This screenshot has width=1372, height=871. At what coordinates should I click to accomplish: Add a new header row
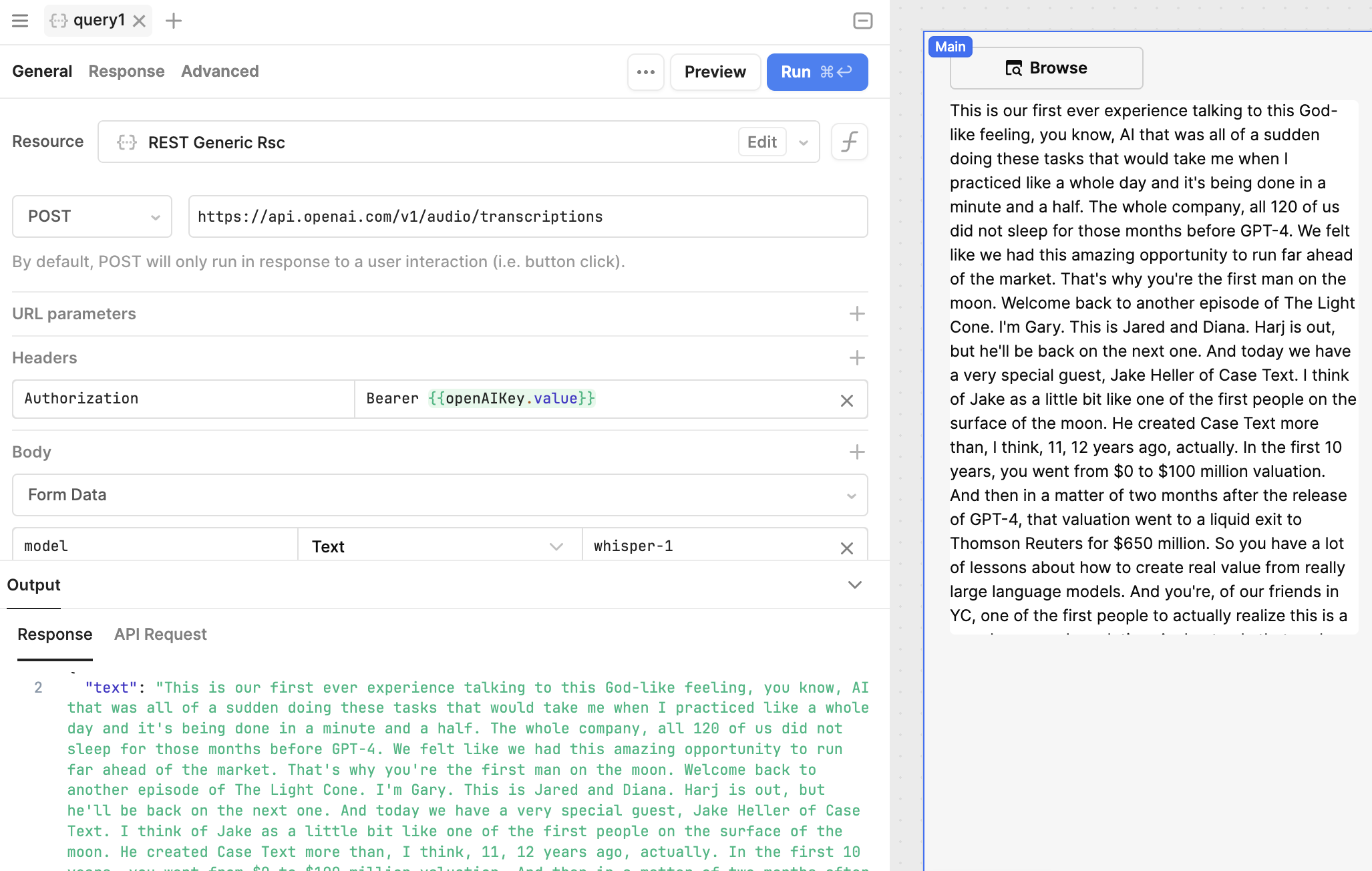tap(856, 358)
